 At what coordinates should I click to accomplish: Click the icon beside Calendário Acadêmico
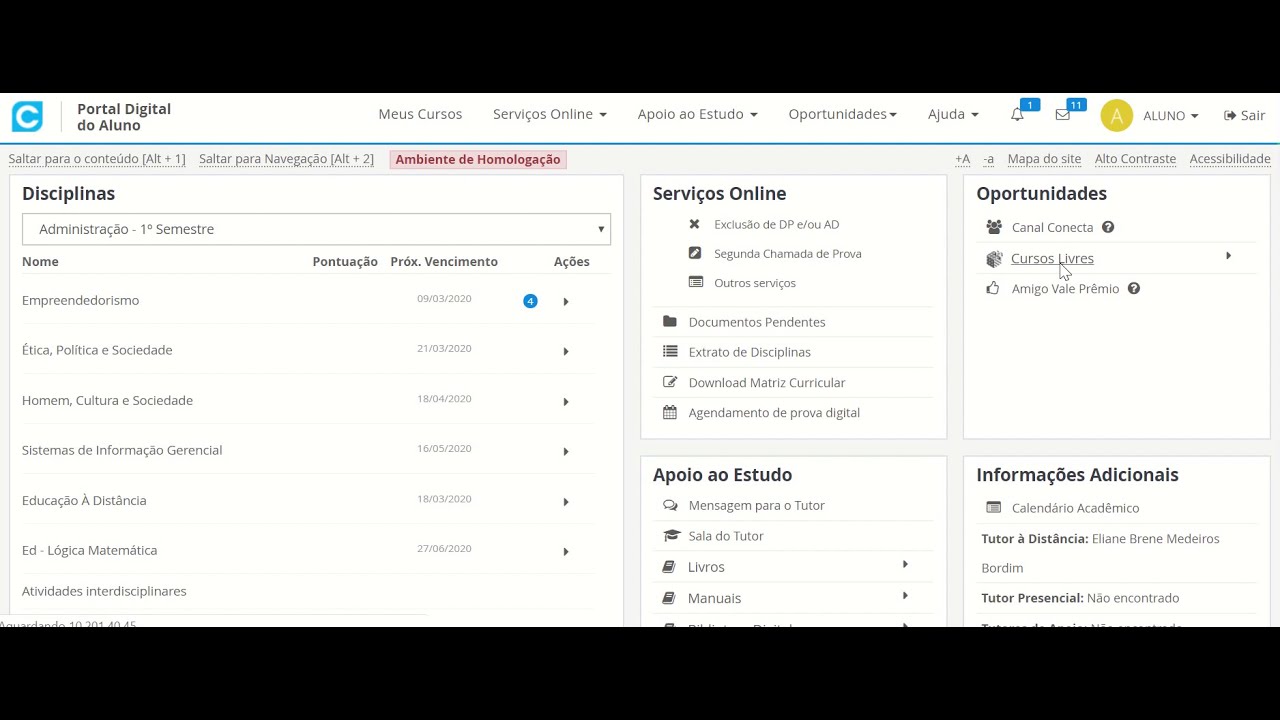click(993, 507)
